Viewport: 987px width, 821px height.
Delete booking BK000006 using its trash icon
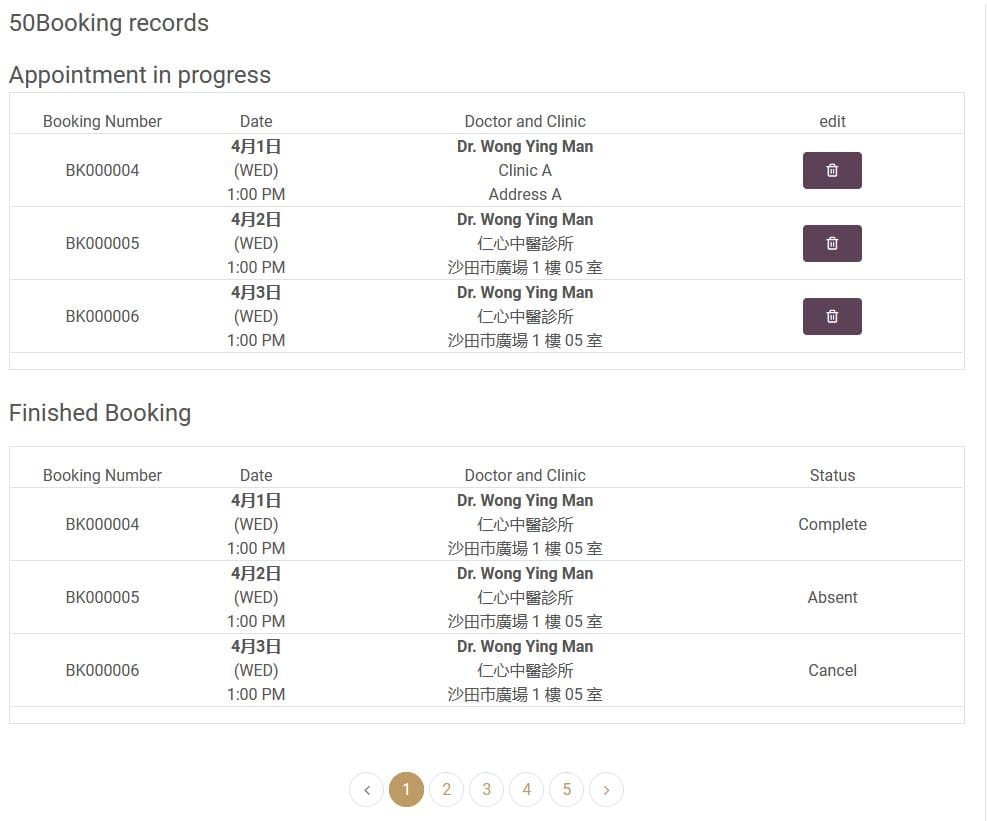[x=832, y=316]
